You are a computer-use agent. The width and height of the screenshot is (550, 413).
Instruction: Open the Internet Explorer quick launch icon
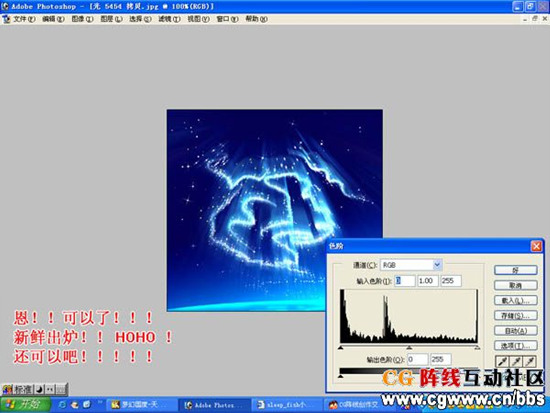(62, 405)
